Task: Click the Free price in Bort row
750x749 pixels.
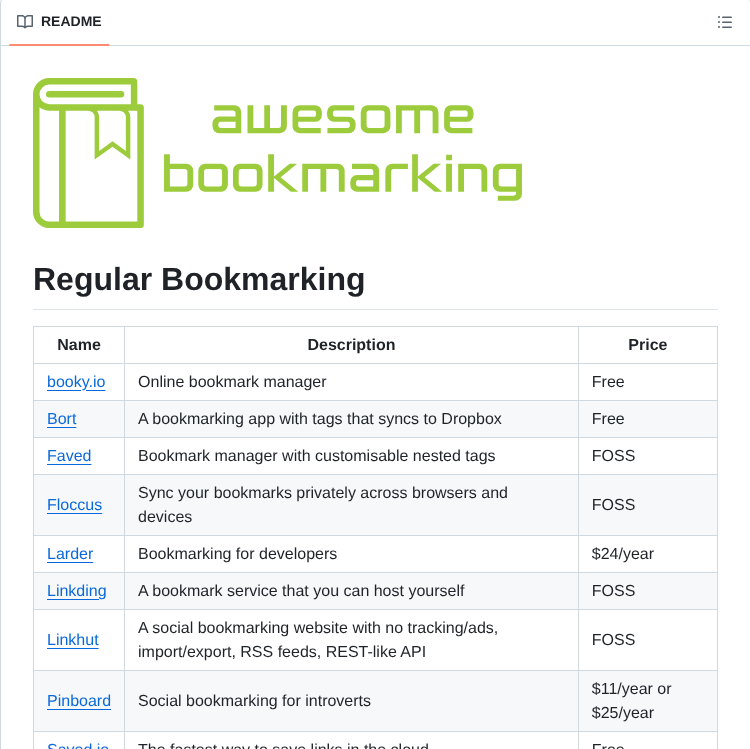Action: [608, 419]
